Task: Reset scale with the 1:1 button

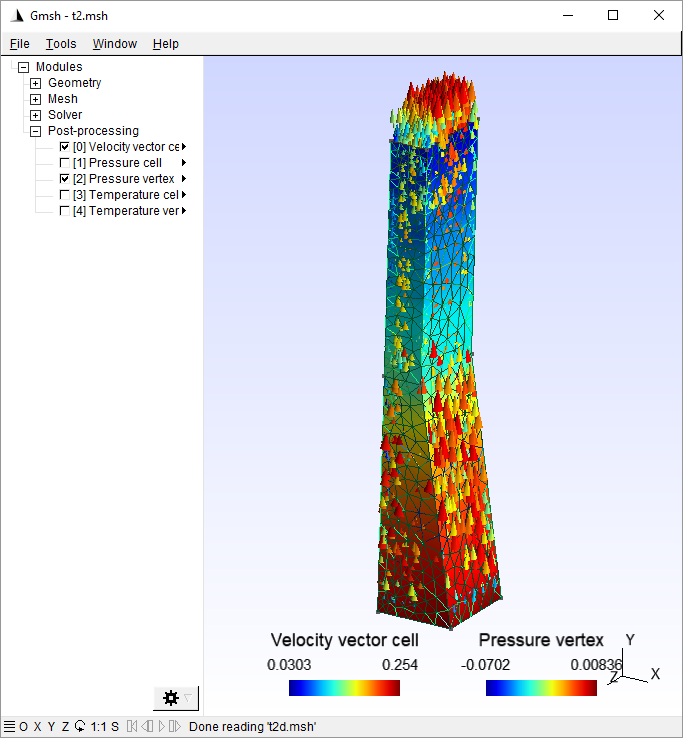Action: pos(99,727)
